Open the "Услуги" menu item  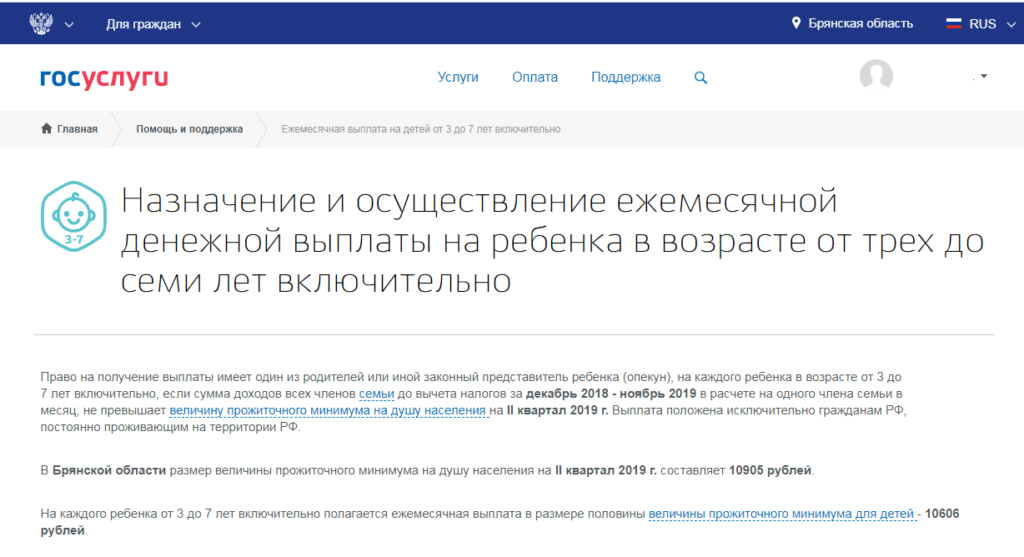[x=458, y=77]
